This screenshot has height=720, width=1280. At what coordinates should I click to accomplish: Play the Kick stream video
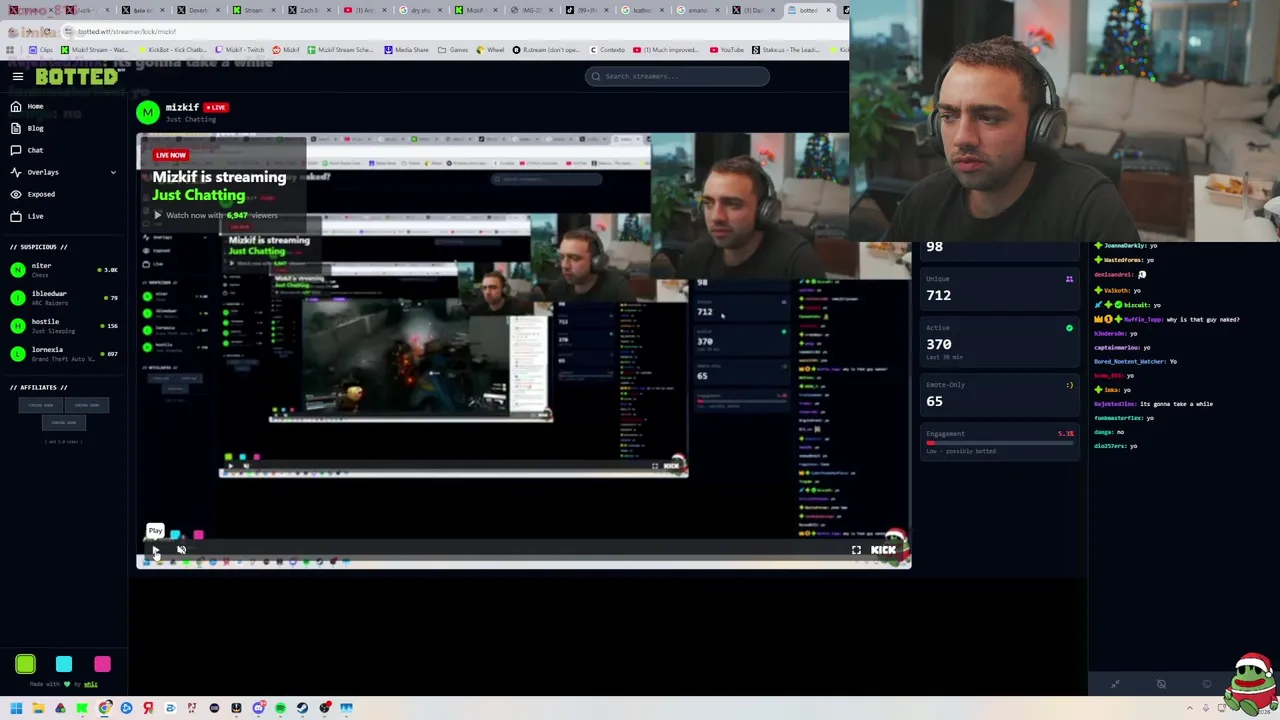155,550
